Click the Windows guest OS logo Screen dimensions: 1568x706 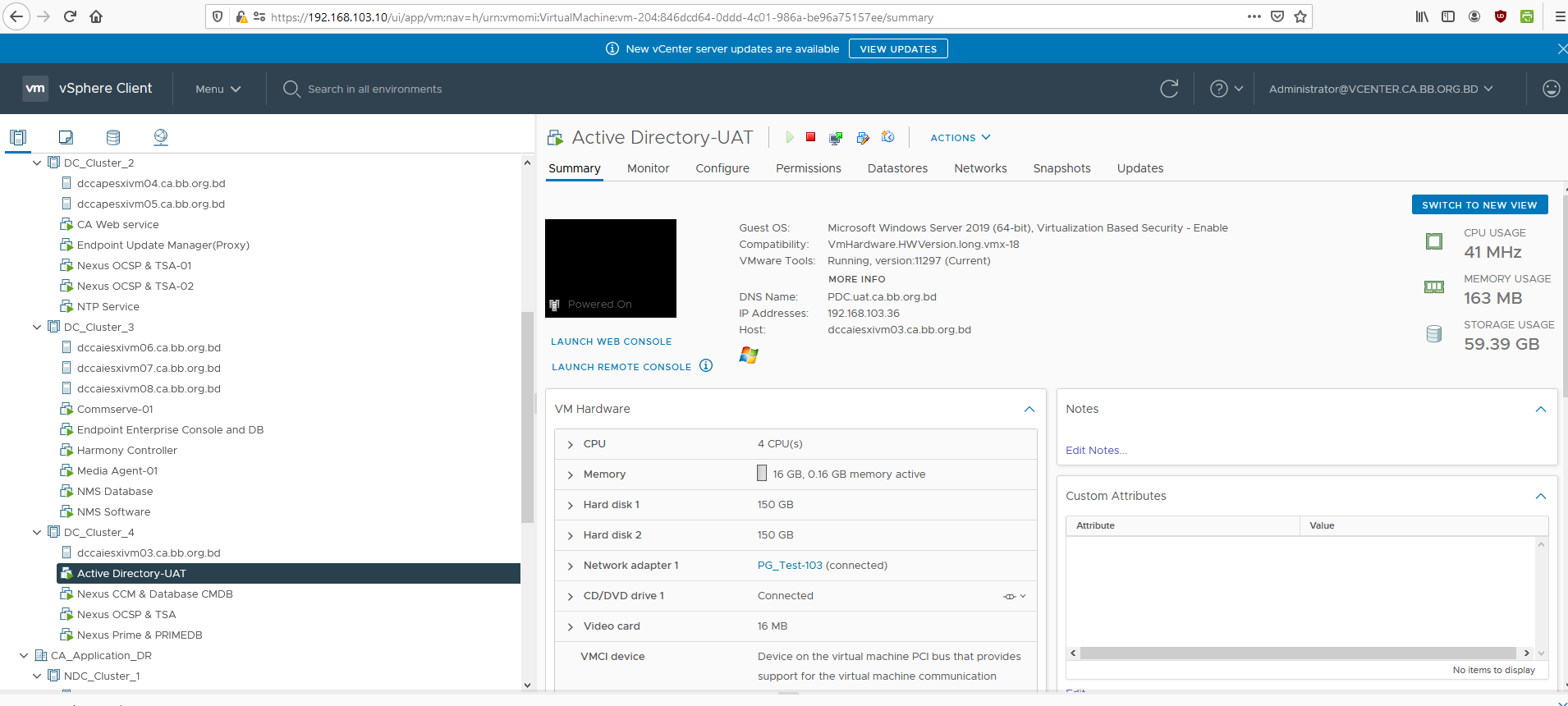tap(749, 355)
